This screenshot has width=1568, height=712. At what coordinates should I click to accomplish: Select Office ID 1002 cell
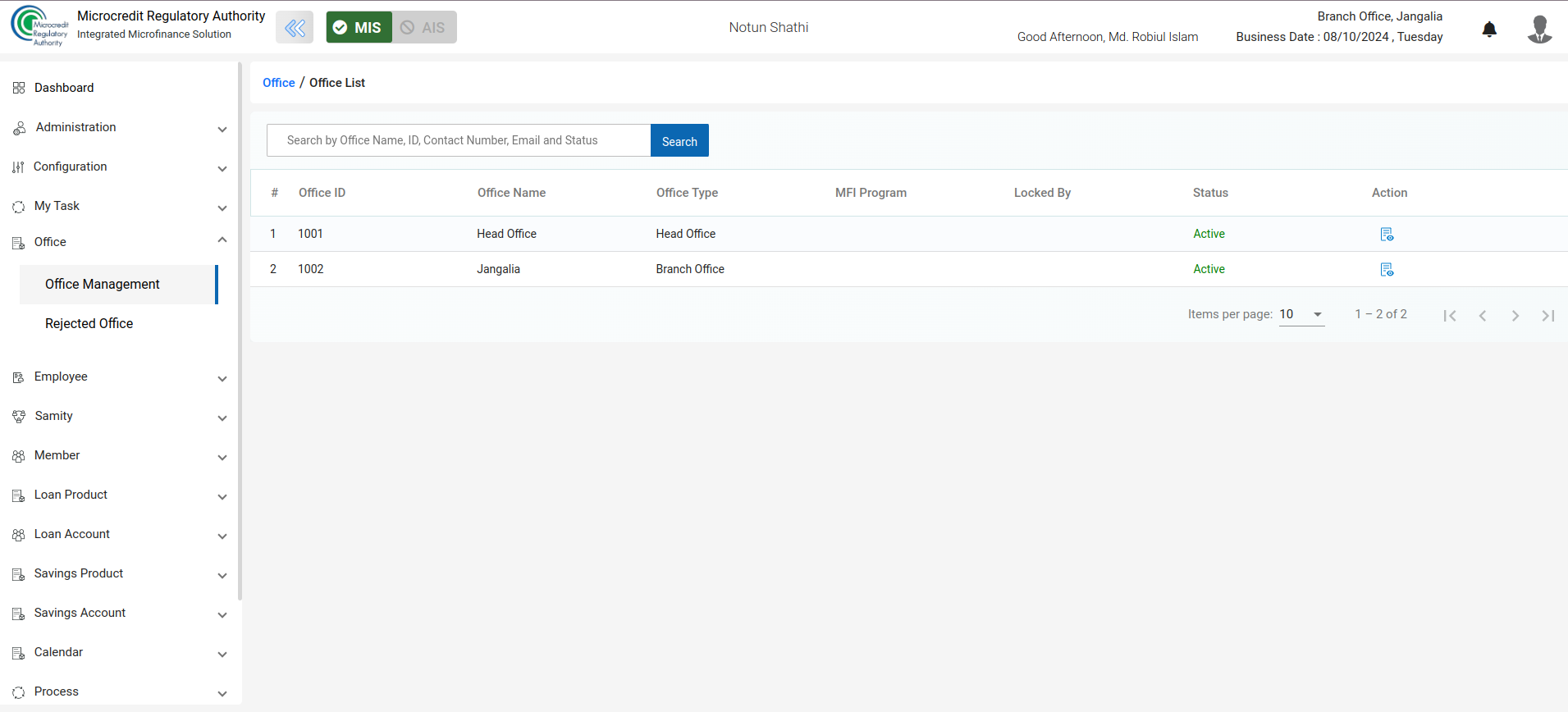tap(311, 269)
